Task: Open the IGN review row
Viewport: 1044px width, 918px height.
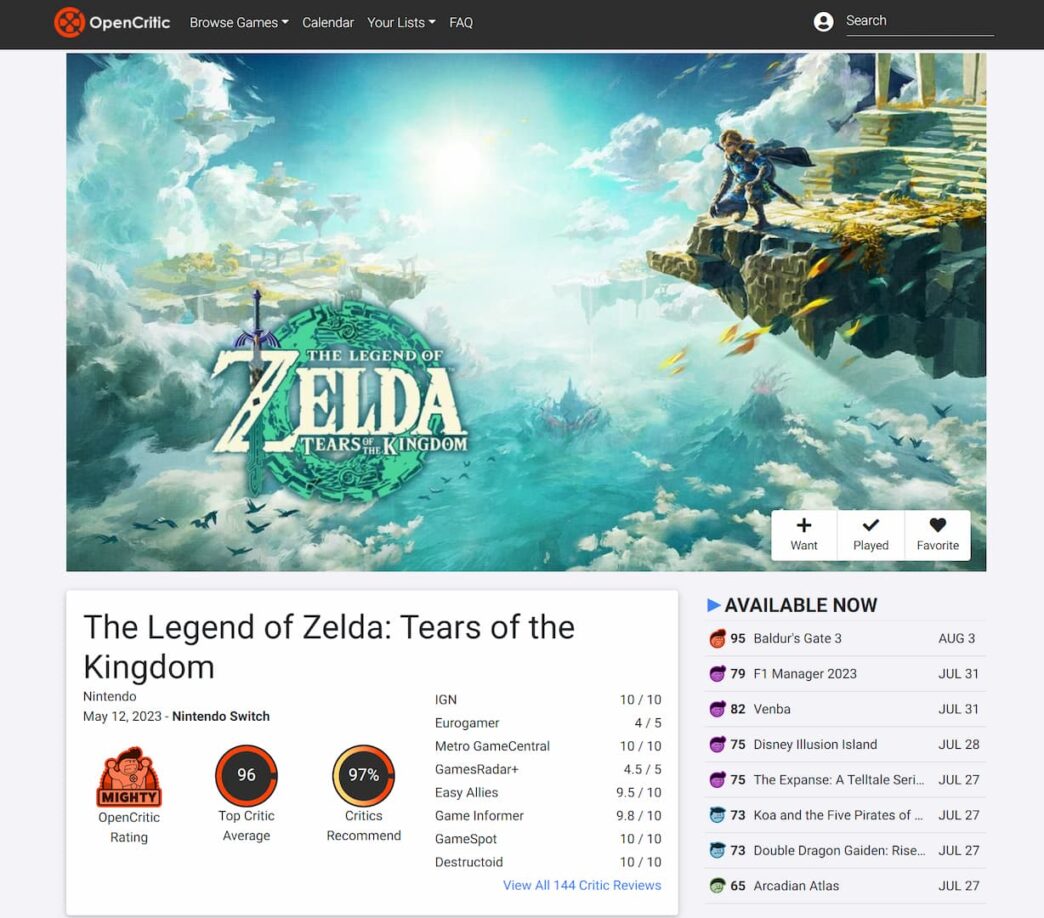Action: pos(548,700)
